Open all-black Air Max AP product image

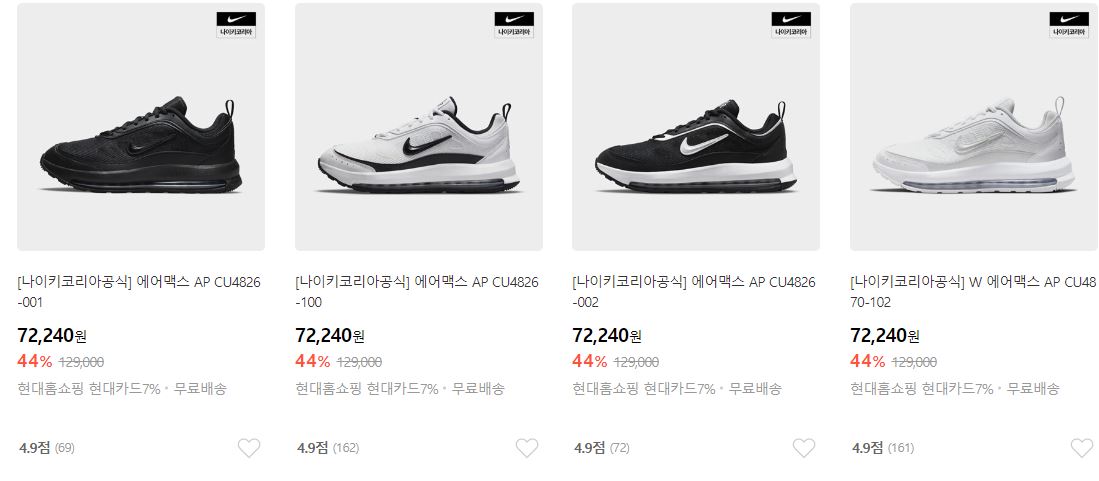coord(141,127)
